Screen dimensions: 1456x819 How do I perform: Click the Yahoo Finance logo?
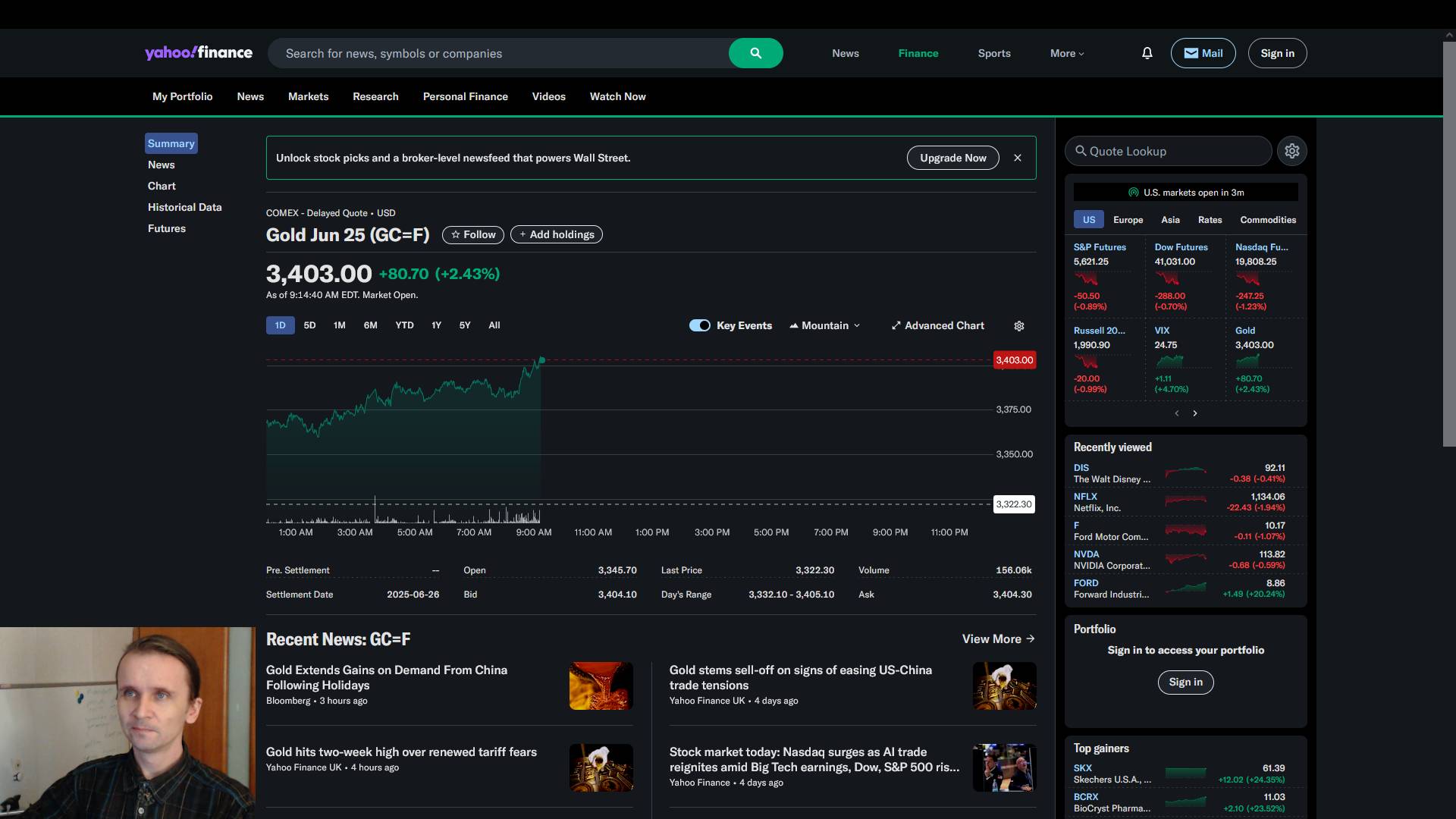[199, 53]
